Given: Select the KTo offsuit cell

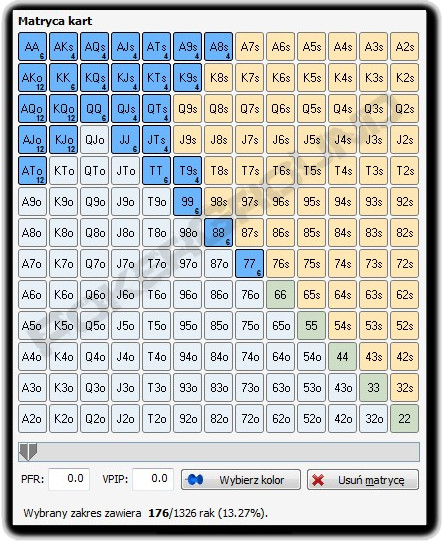Looking at the screenshot, I should [x=63, y=171].
